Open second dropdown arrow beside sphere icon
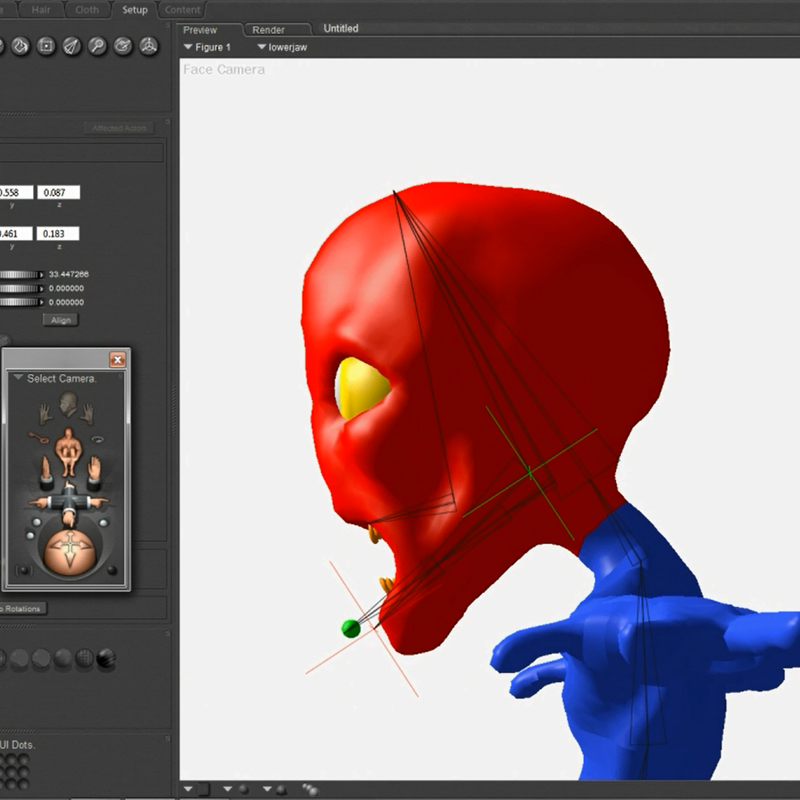 click(x=267, y=789)
